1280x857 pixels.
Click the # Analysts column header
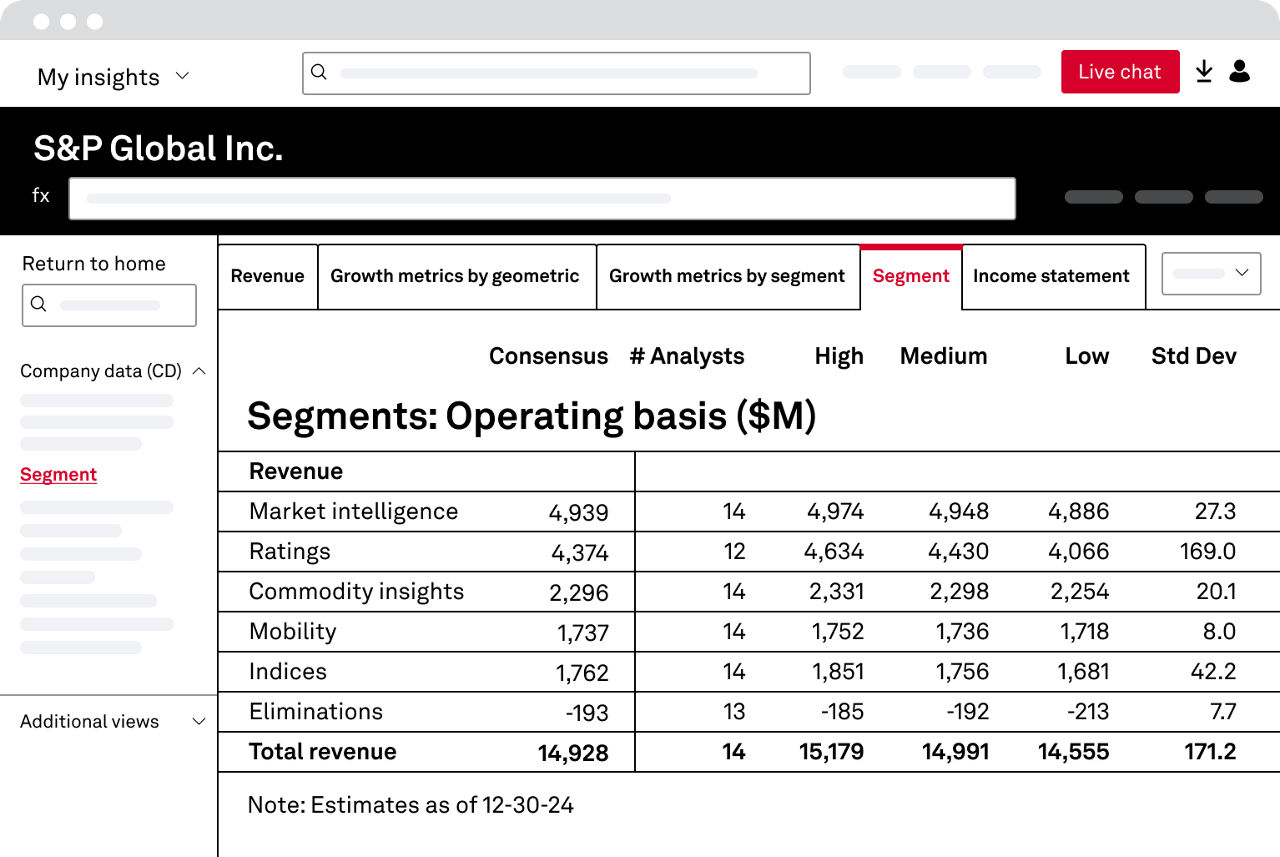[687, 356]
